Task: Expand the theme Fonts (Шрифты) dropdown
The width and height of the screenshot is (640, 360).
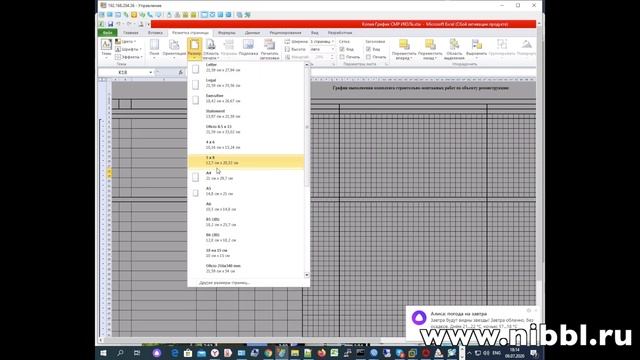Action: pyautogui.click(x=128, y=49)
